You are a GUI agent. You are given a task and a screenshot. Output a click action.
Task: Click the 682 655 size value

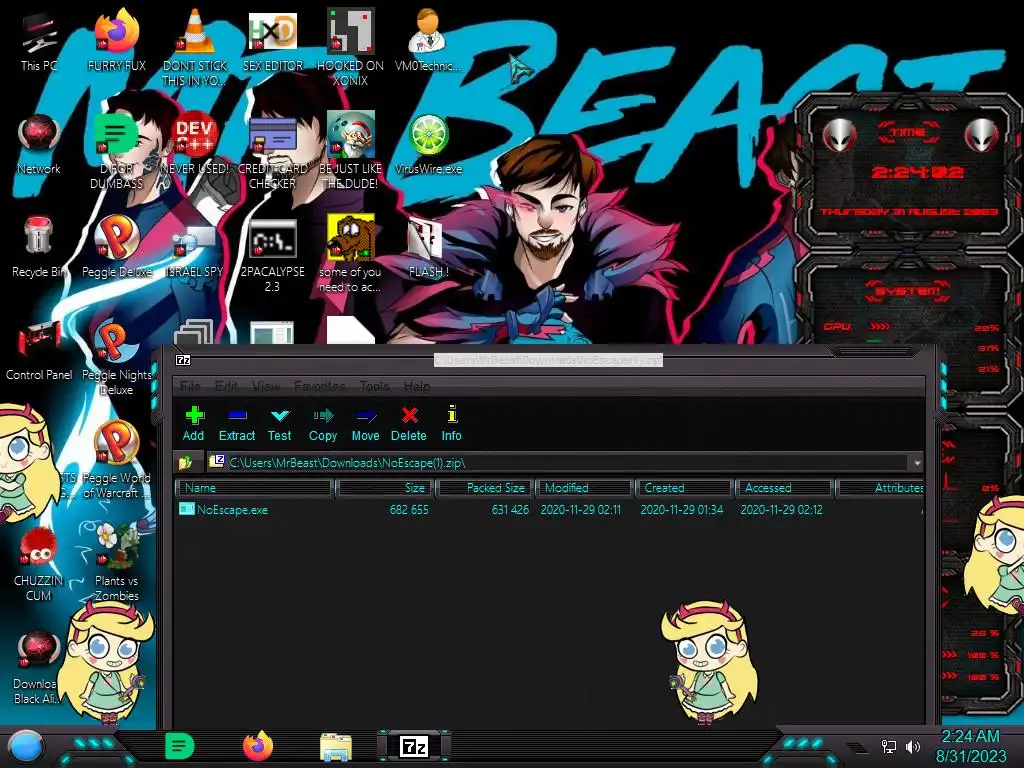click(409, 509)
